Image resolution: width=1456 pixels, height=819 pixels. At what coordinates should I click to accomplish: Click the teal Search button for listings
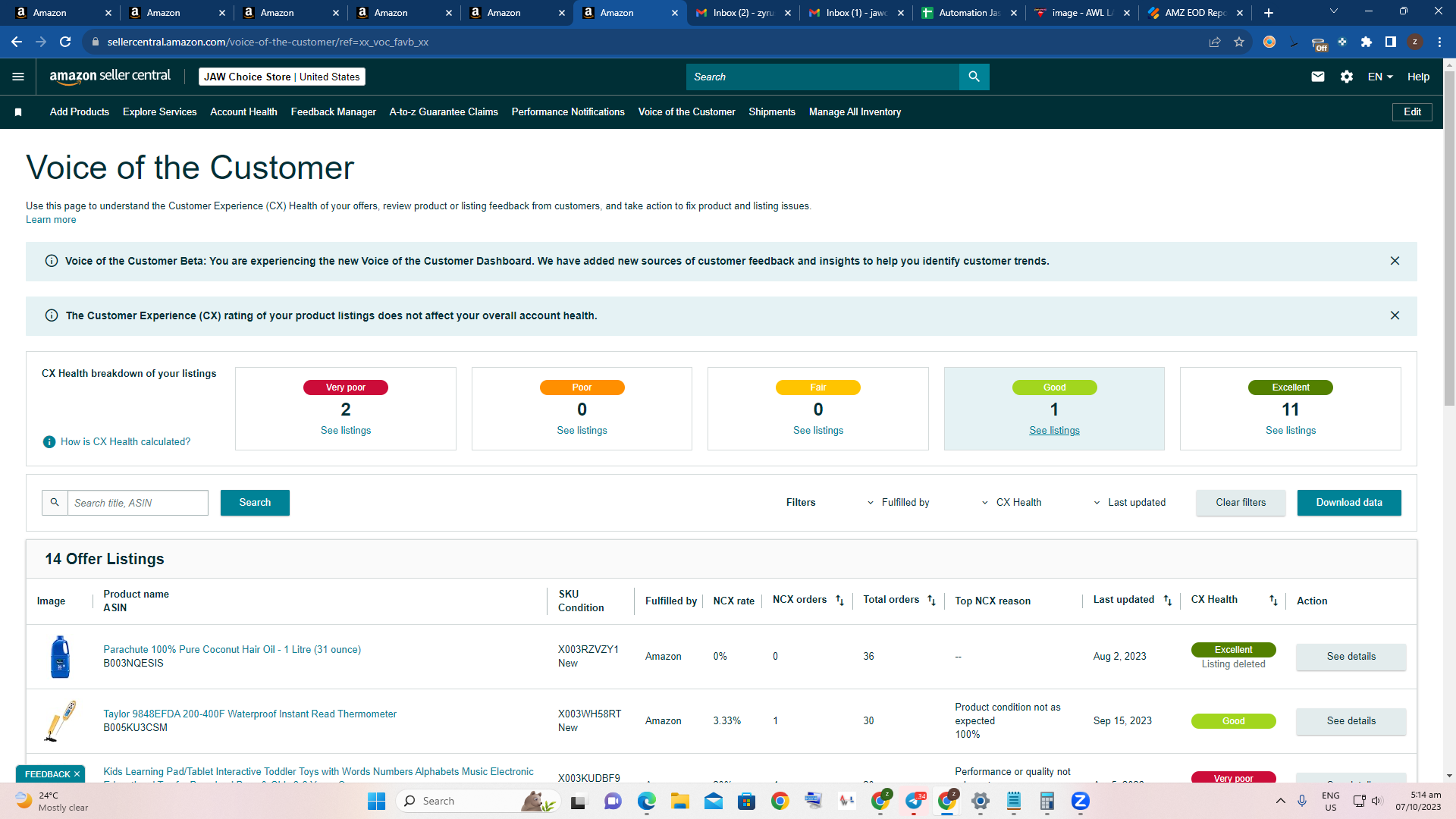point(255,503)
